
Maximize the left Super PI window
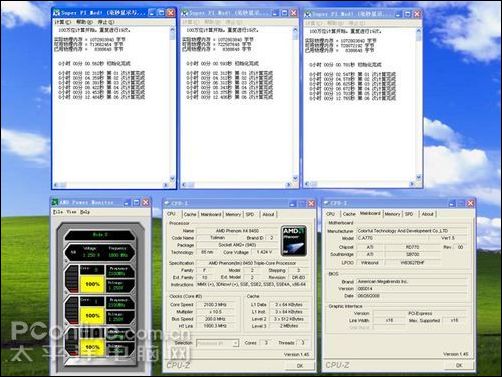tap(161, 13)
